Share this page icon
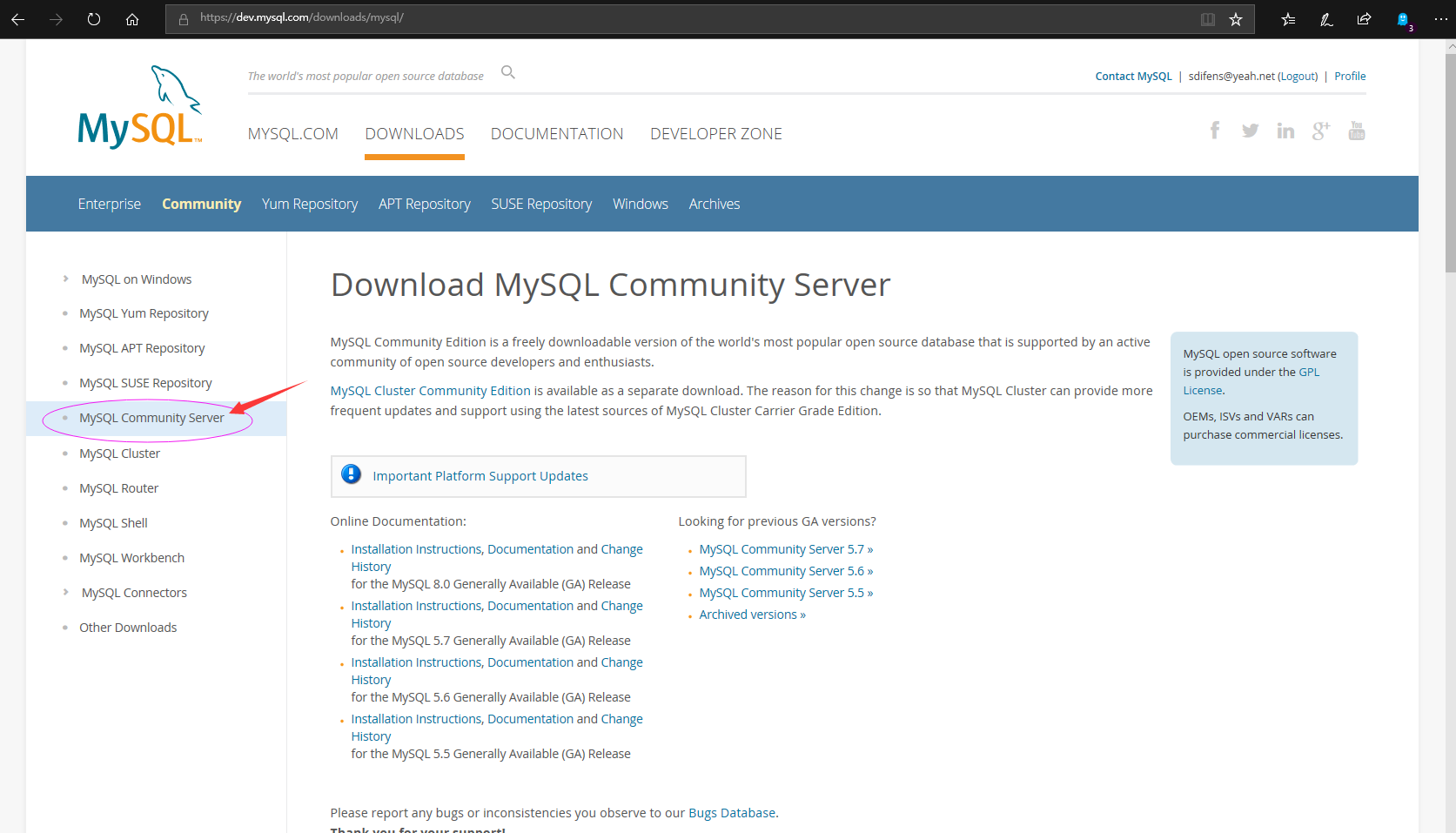 1364,19
